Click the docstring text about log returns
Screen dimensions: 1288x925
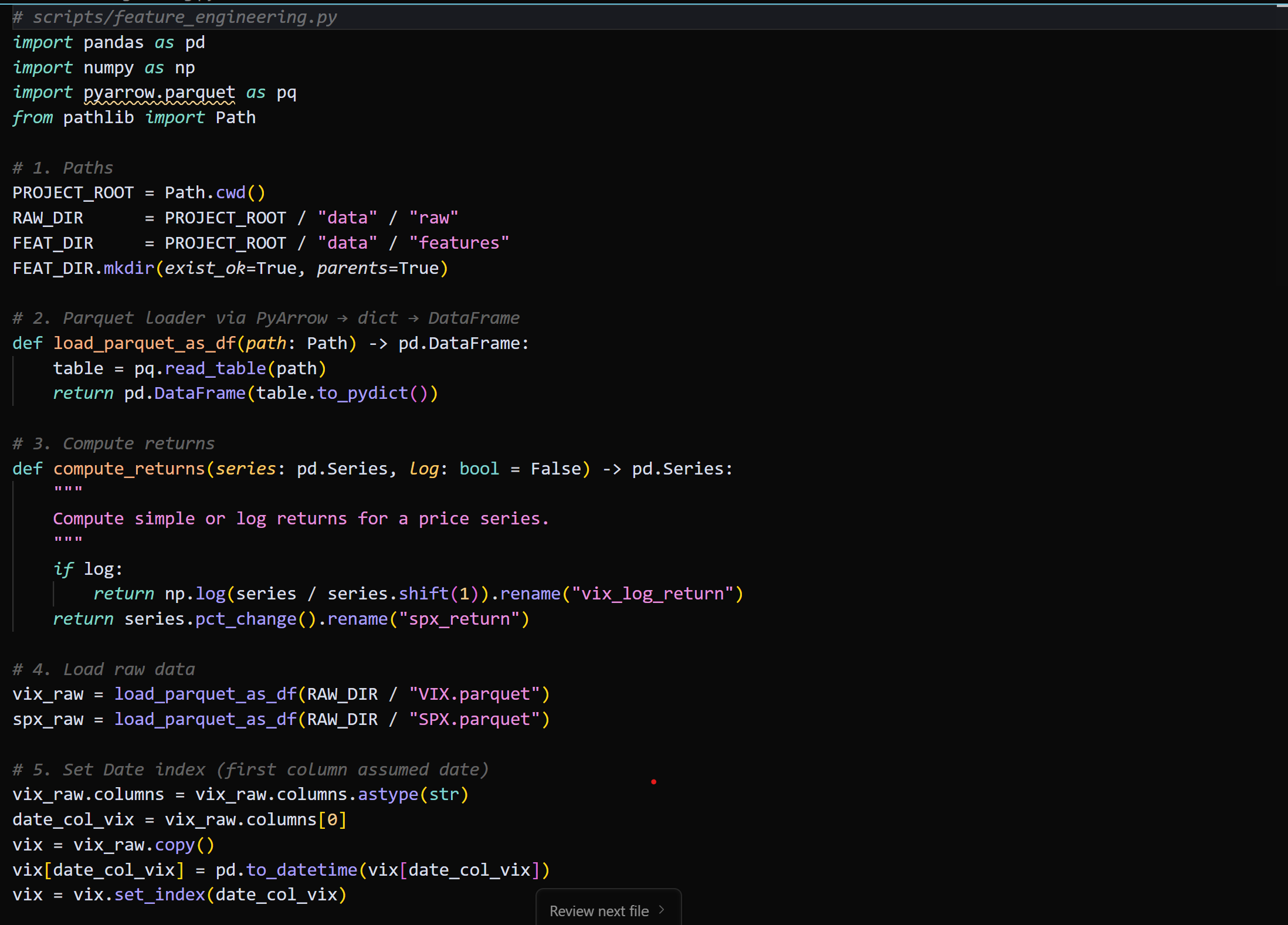pos(300,519)
